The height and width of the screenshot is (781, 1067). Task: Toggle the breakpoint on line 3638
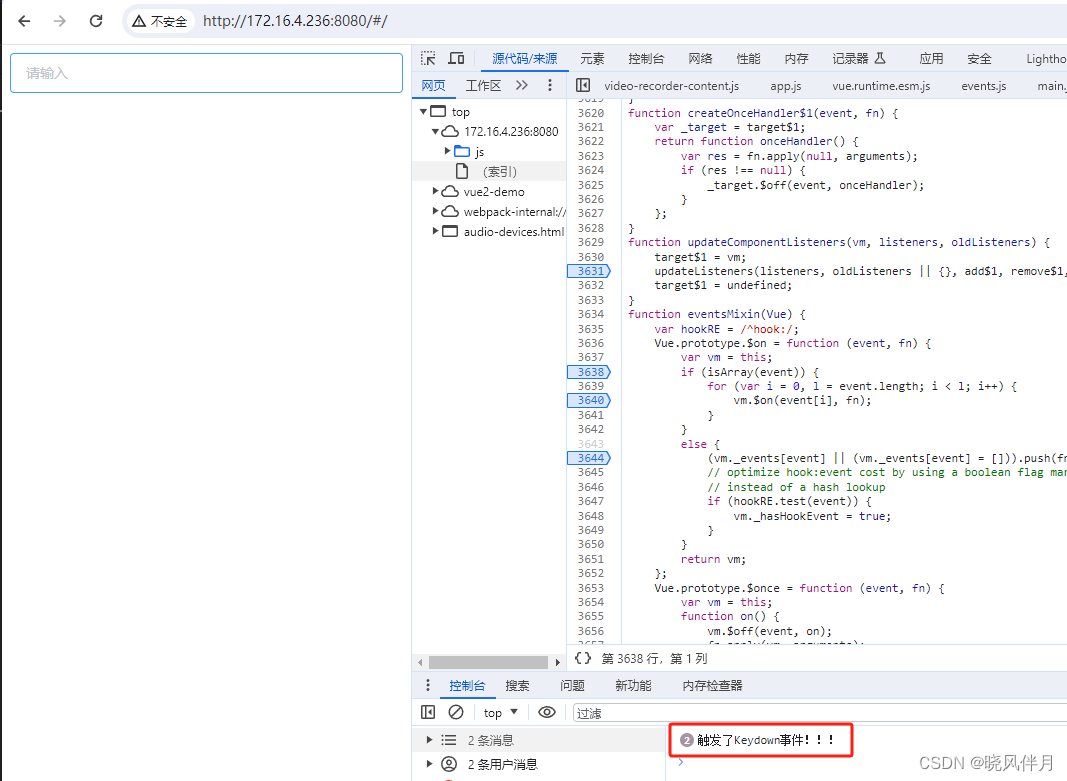589,371
